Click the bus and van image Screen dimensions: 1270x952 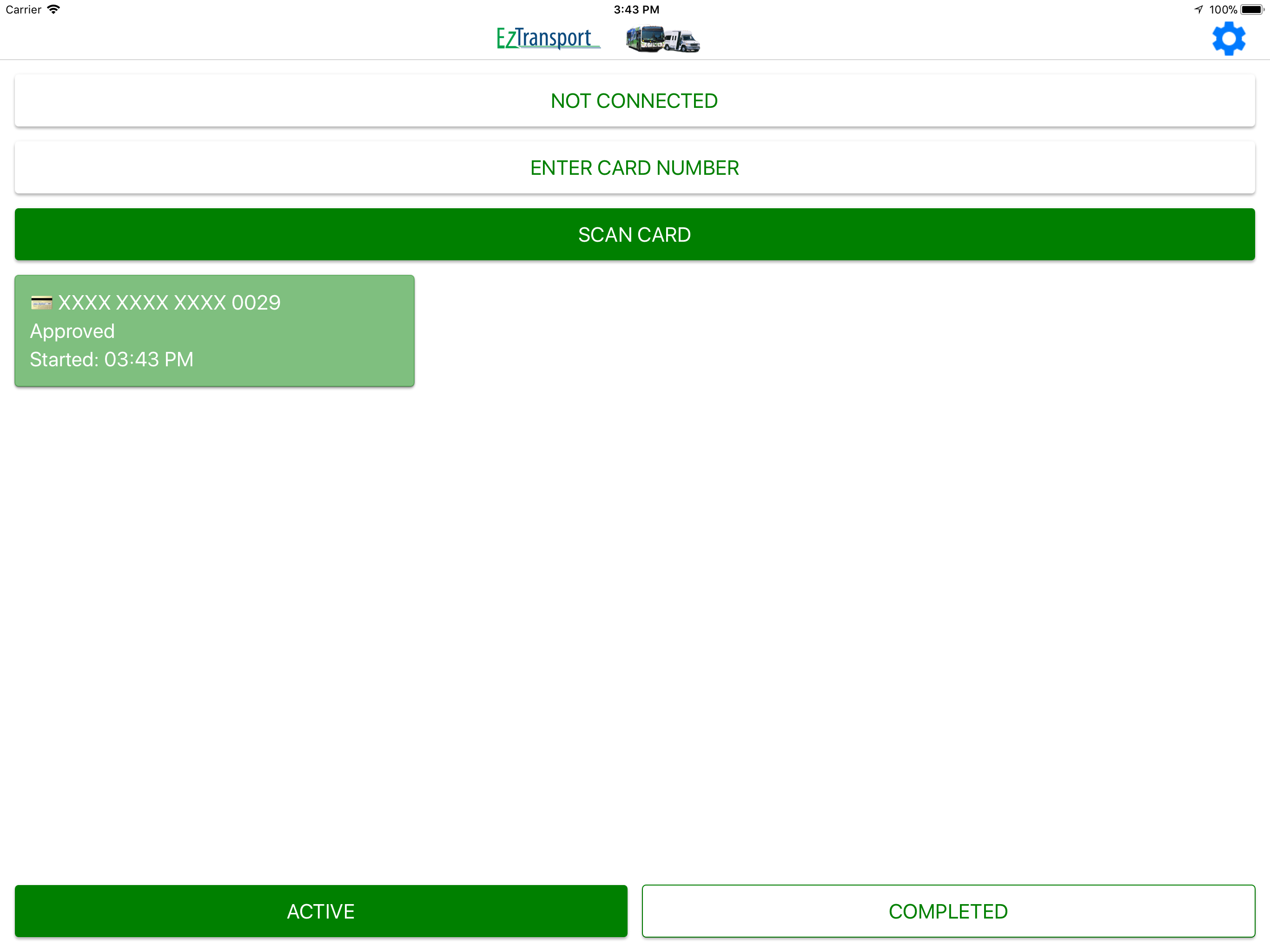[x=662, y=39]
